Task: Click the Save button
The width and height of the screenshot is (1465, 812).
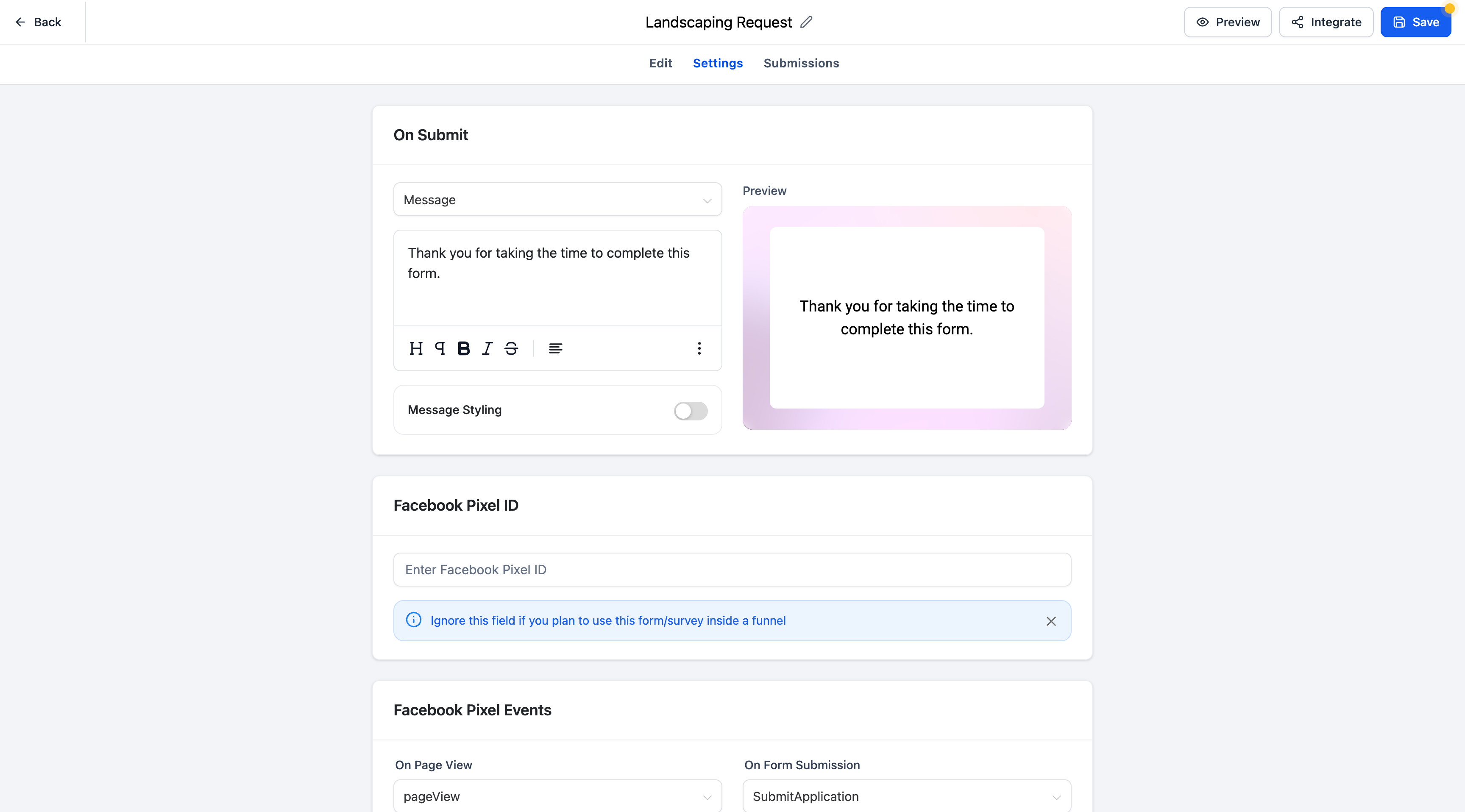Action: 1415,22
